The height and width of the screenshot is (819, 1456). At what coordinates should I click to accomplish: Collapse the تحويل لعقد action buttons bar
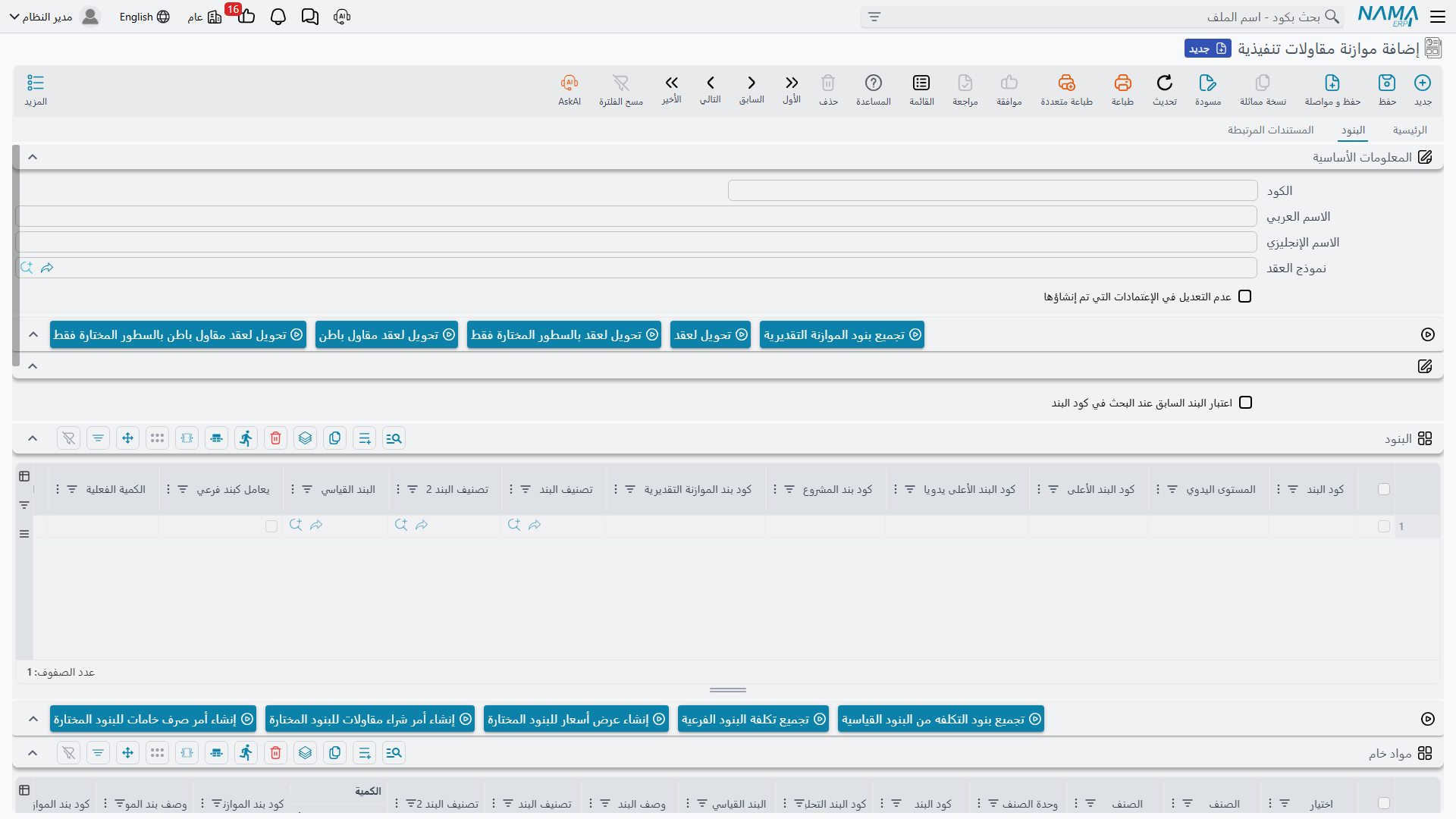tap(33, 334)
